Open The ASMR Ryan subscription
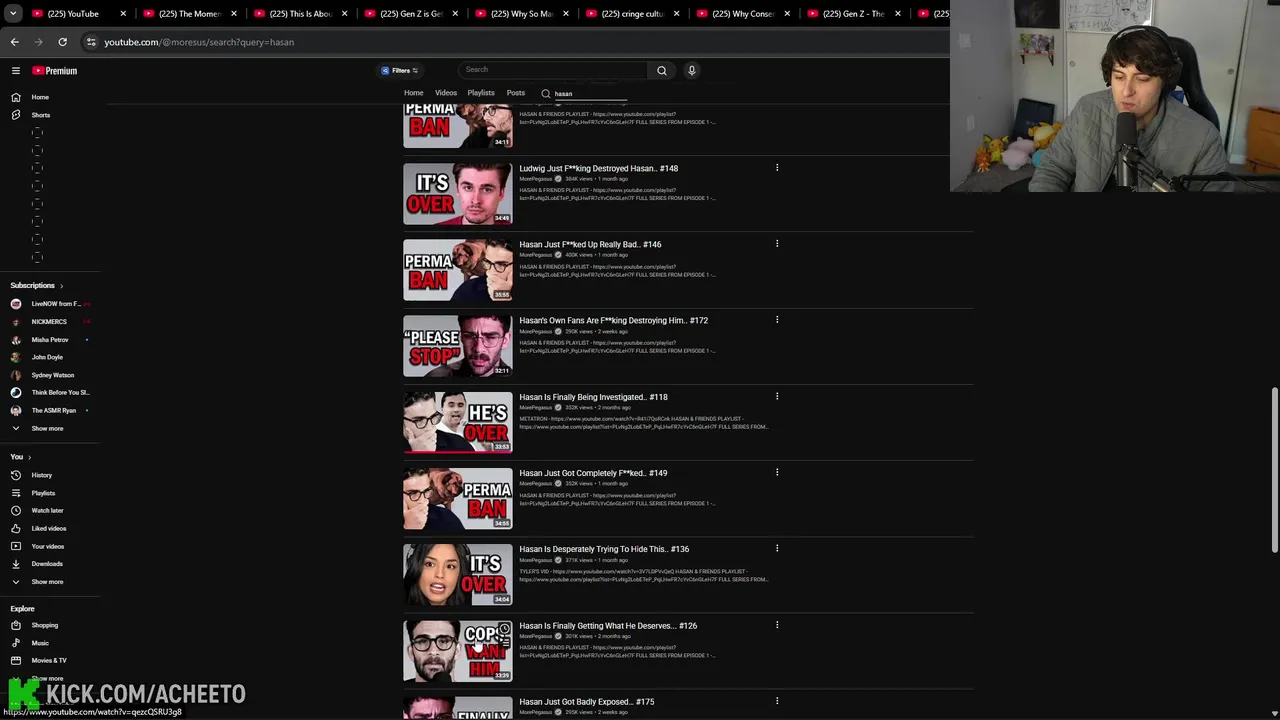Image resolution: width=1280 pixels, height=720 pixels. point(50,410)
